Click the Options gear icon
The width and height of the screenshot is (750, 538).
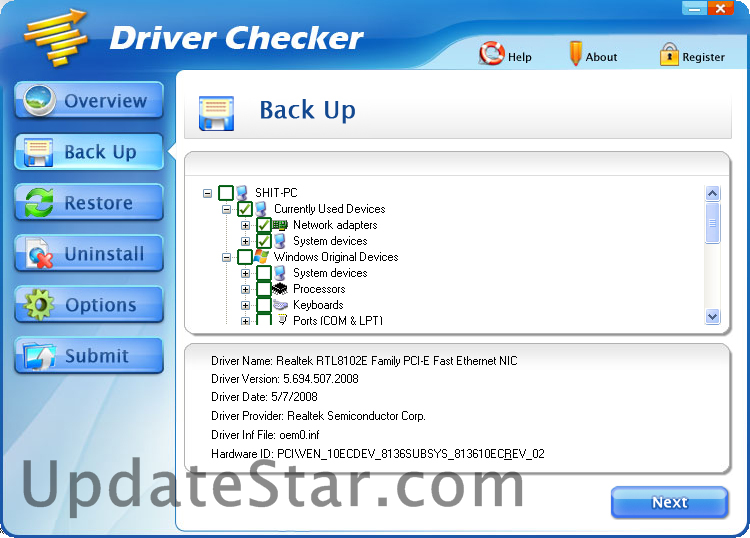(x=39, y=304)
